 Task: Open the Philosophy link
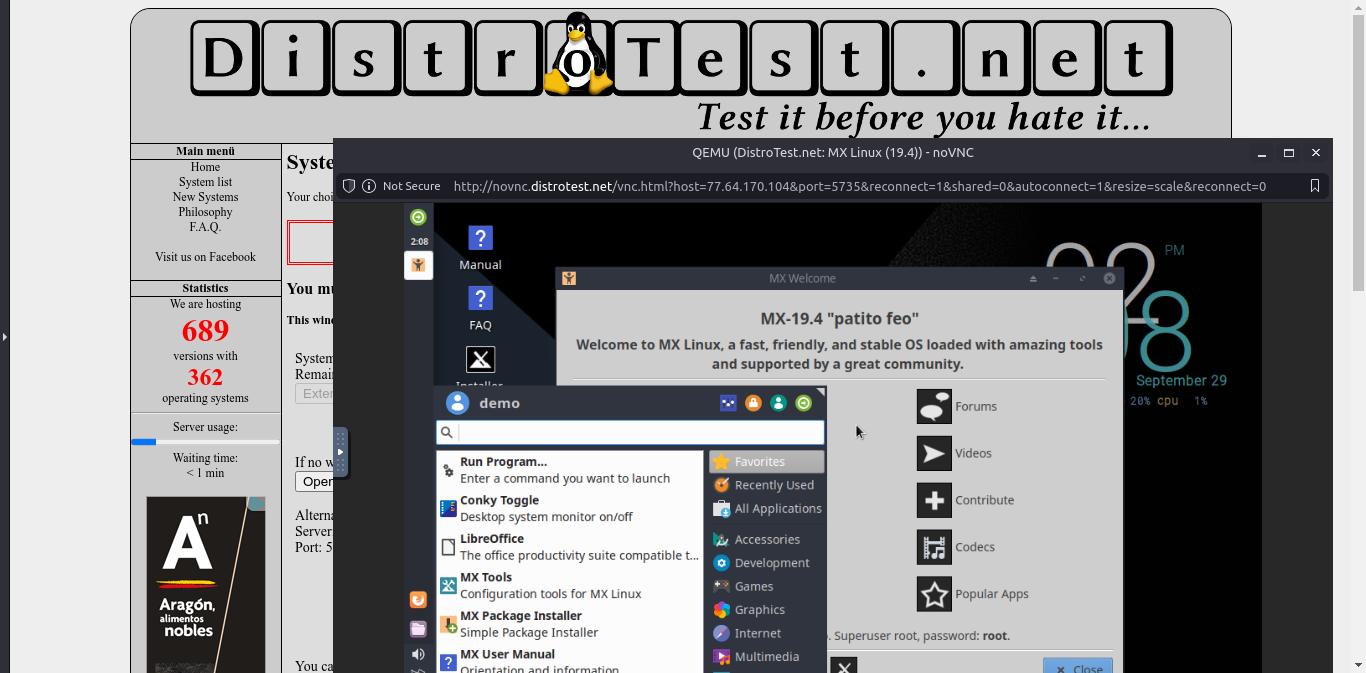tap(205, 212)
